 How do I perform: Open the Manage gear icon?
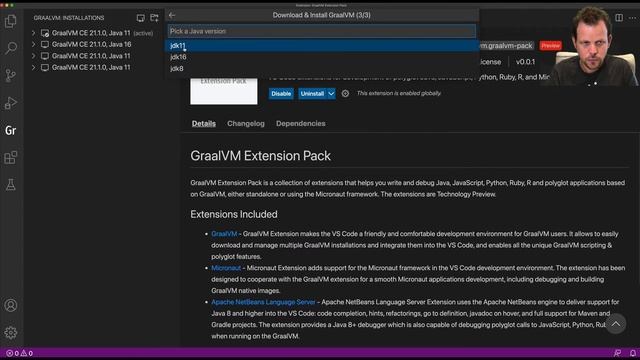click(11, 333)
